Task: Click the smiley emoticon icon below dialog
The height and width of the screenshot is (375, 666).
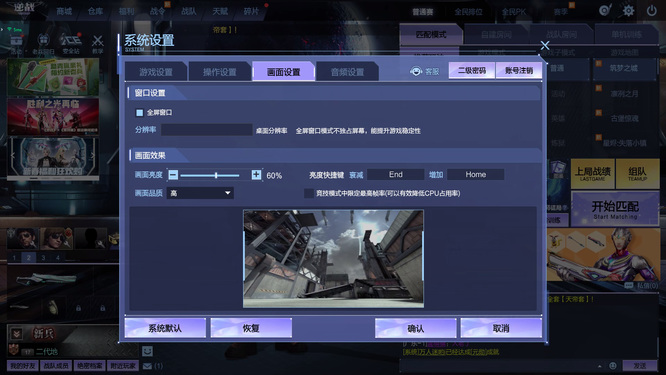Action: [147, 350]
